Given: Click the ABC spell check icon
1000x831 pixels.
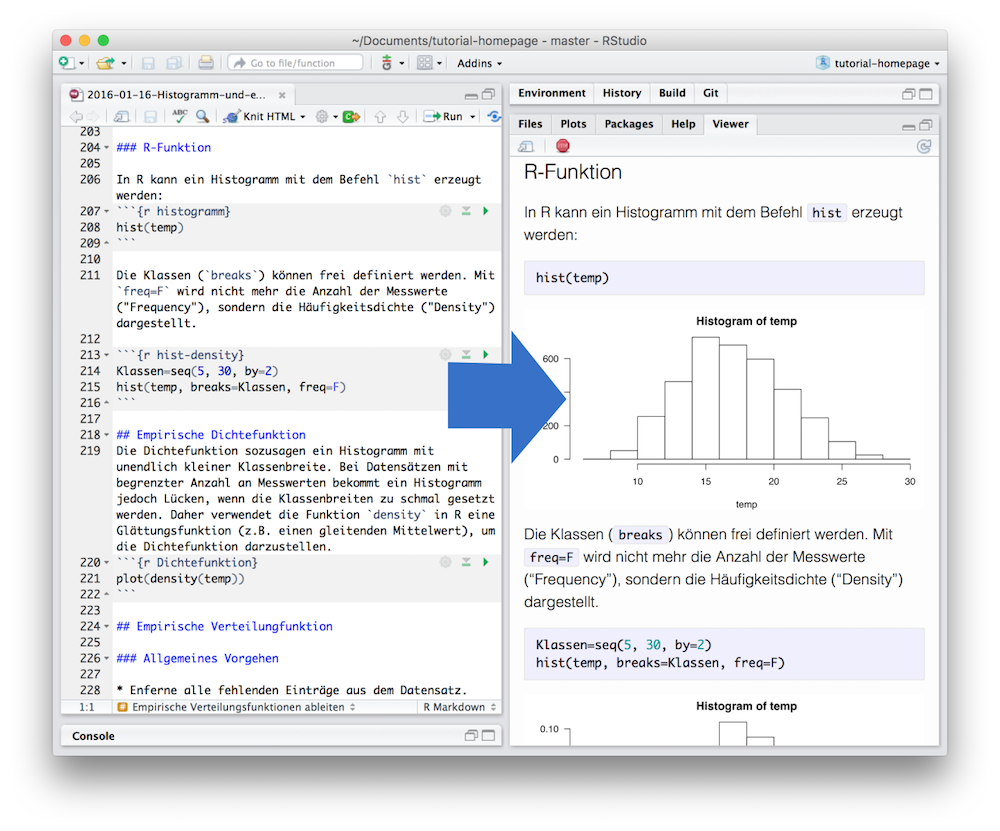Looking at the screenshot, I should tap(180, 115).
